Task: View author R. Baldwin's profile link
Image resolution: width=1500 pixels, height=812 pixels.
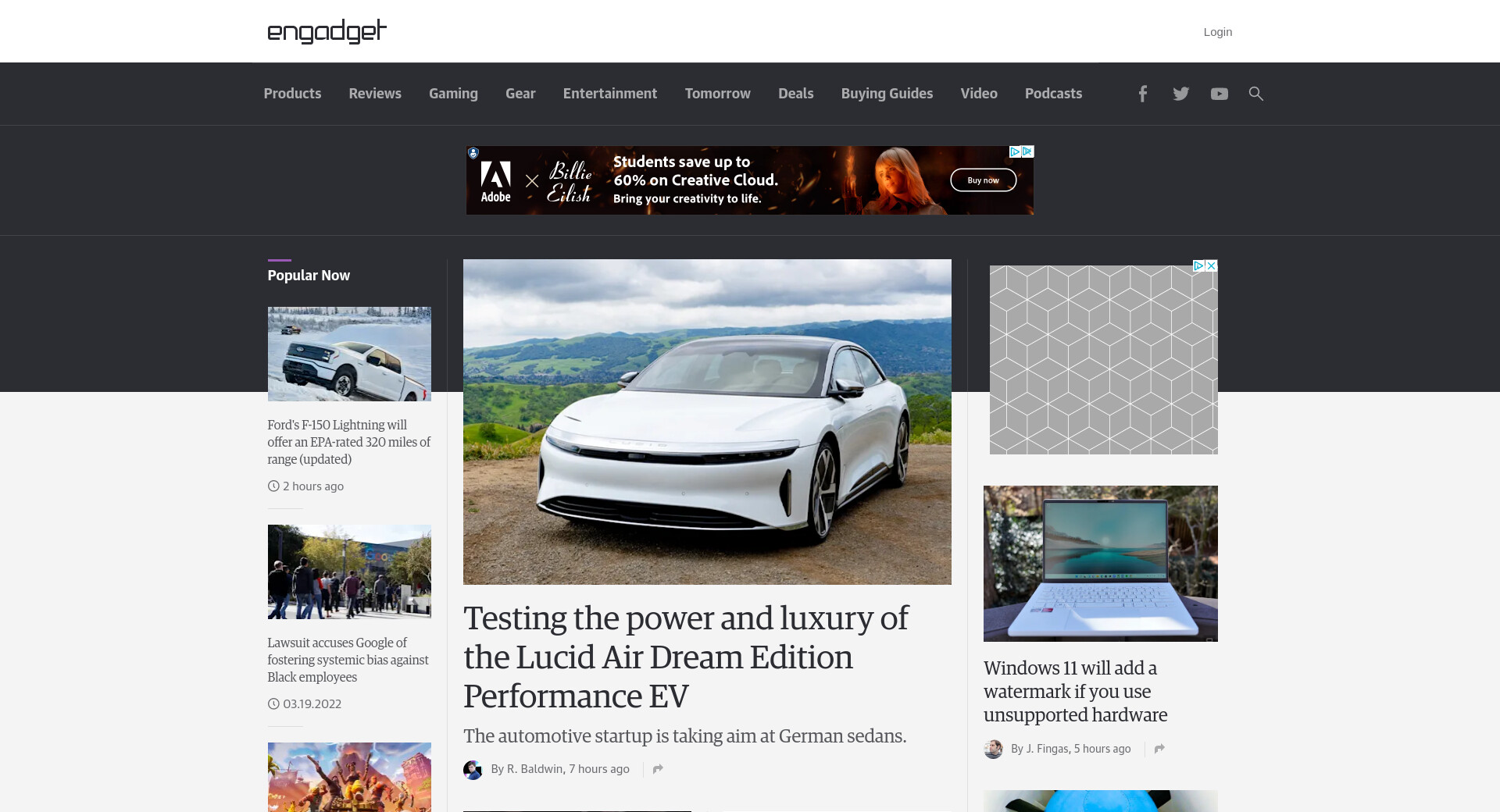Action: [x=534, y=769]
